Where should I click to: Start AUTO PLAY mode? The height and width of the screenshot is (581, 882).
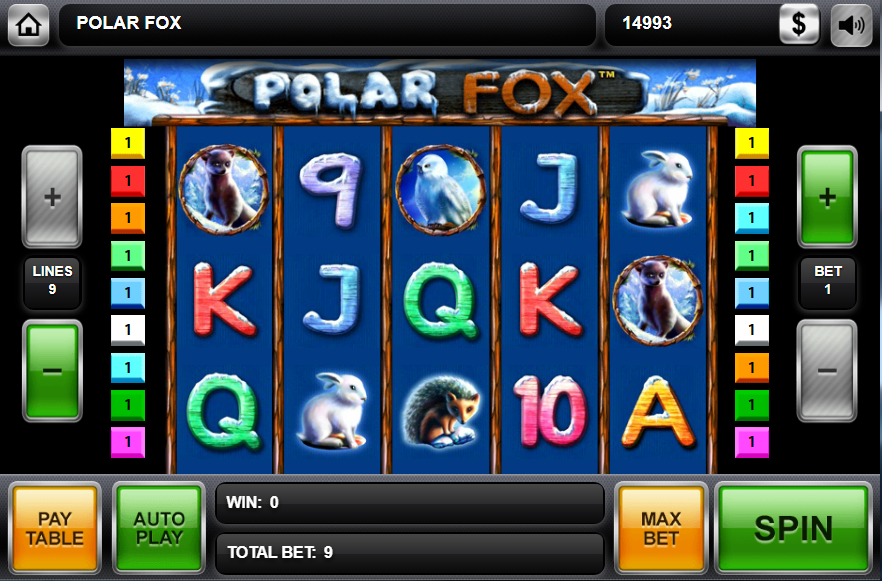[x=159, y=528]
